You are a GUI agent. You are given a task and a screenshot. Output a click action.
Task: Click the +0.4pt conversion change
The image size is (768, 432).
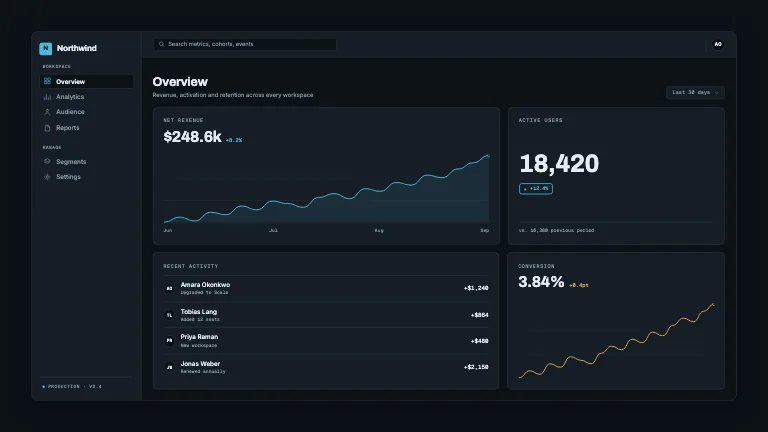(578, 285)
